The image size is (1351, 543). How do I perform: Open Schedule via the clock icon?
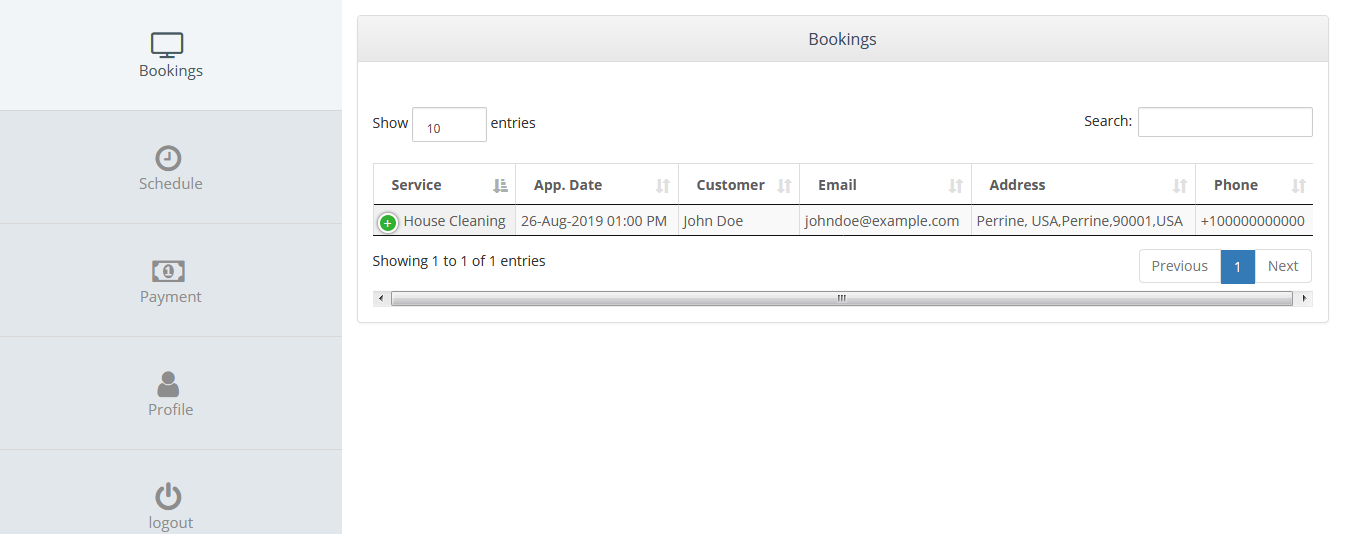click(x=168, y=158)
